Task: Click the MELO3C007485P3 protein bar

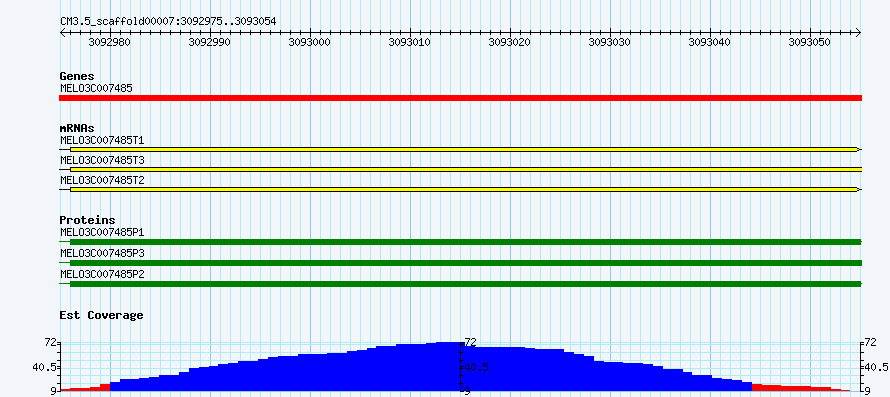Action: pos(460,263)
